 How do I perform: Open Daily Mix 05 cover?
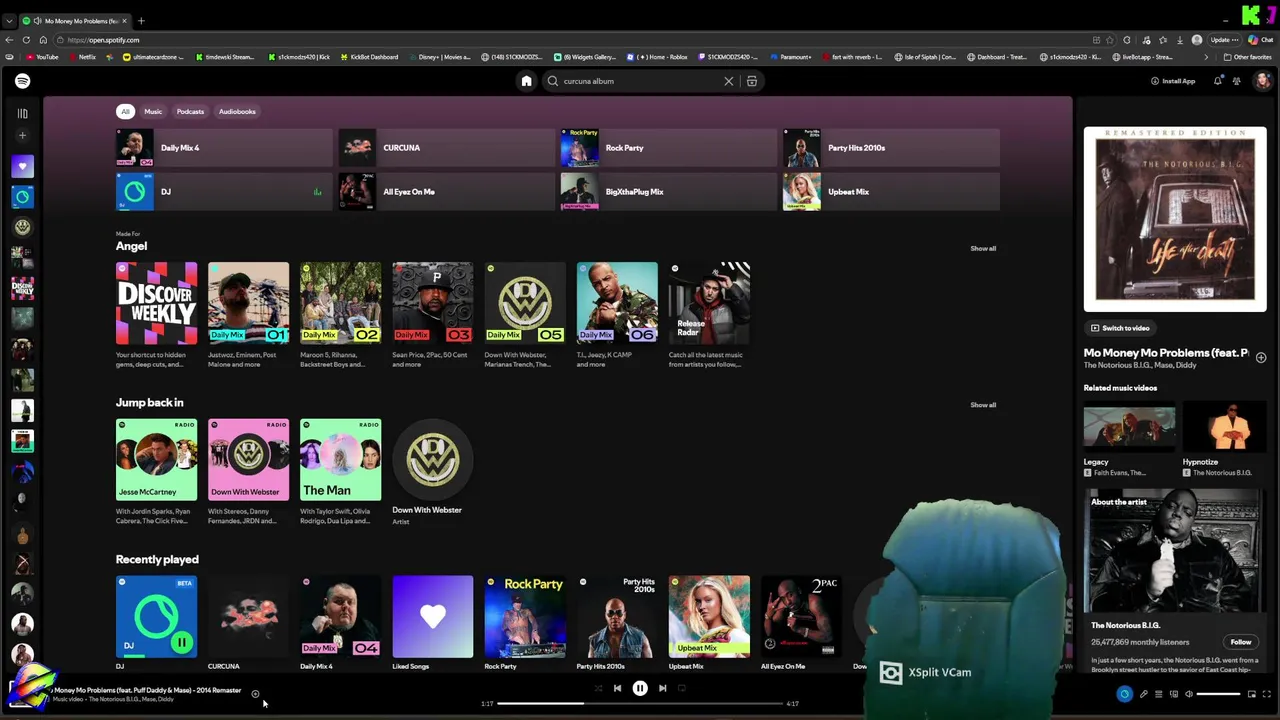pos(525,303)
